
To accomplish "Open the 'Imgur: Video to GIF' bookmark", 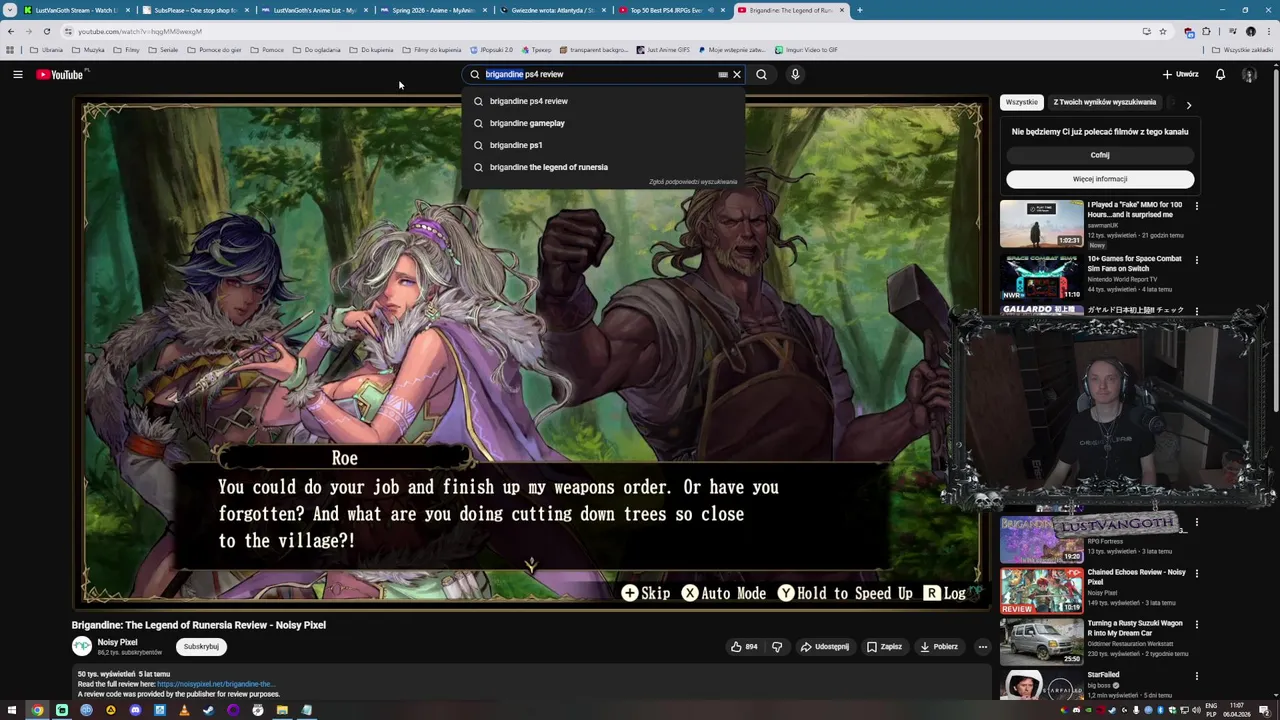I will pos(806,49).
